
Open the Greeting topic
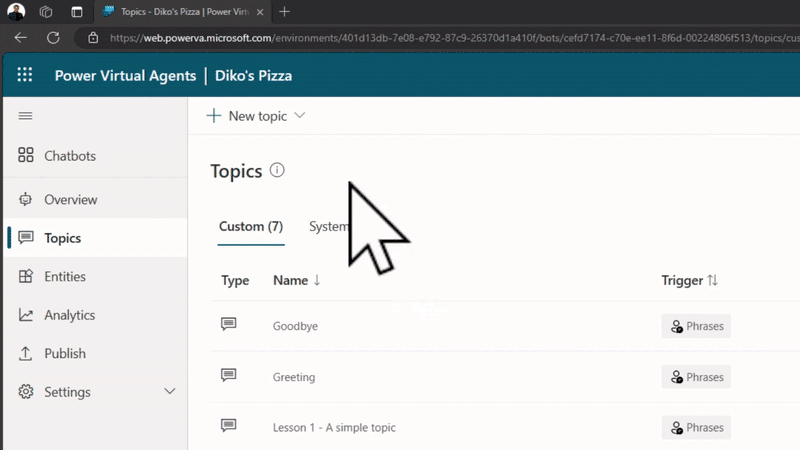(294, 377)
